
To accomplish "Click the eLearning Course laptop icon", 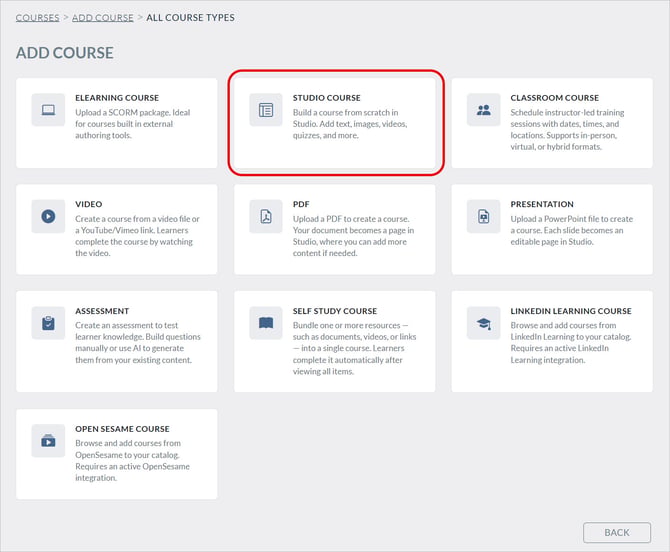I will point(48,110).
